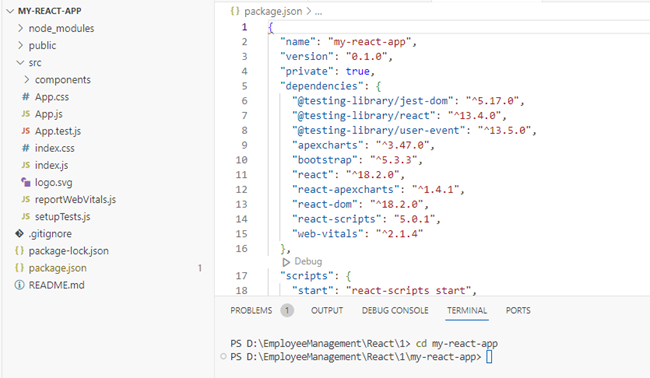Click the Debug play icon above scripts
Image resolution: width=650 pixels, height=378 pixels.
click(x=286, y=262)
